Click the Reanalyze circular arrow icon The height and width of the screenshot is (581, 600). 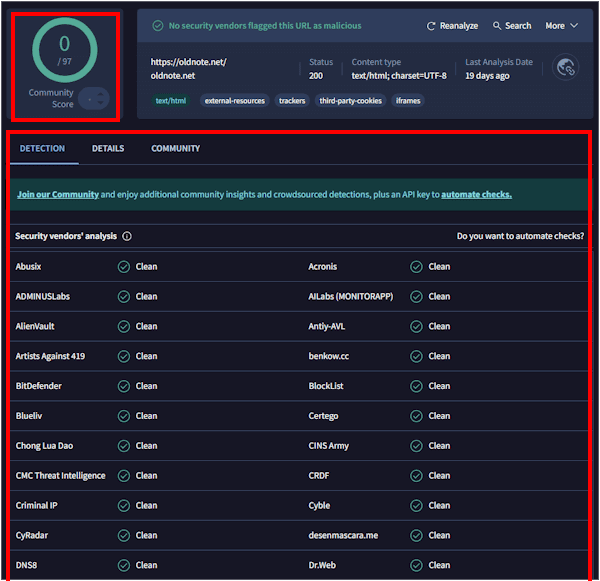[x=431, y=26]
